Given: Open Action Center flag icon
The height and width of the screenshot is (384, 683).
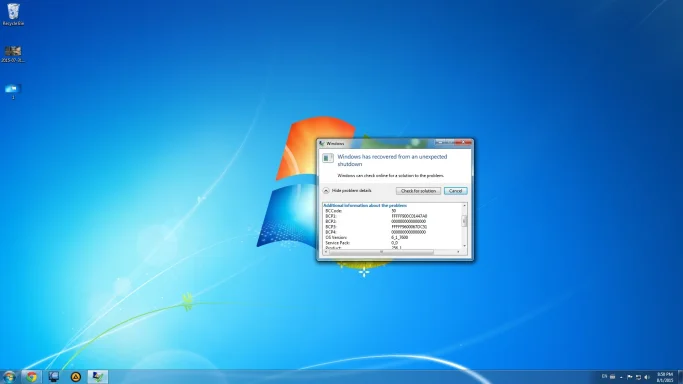Looking at the screenshot, I should (630, 377).
